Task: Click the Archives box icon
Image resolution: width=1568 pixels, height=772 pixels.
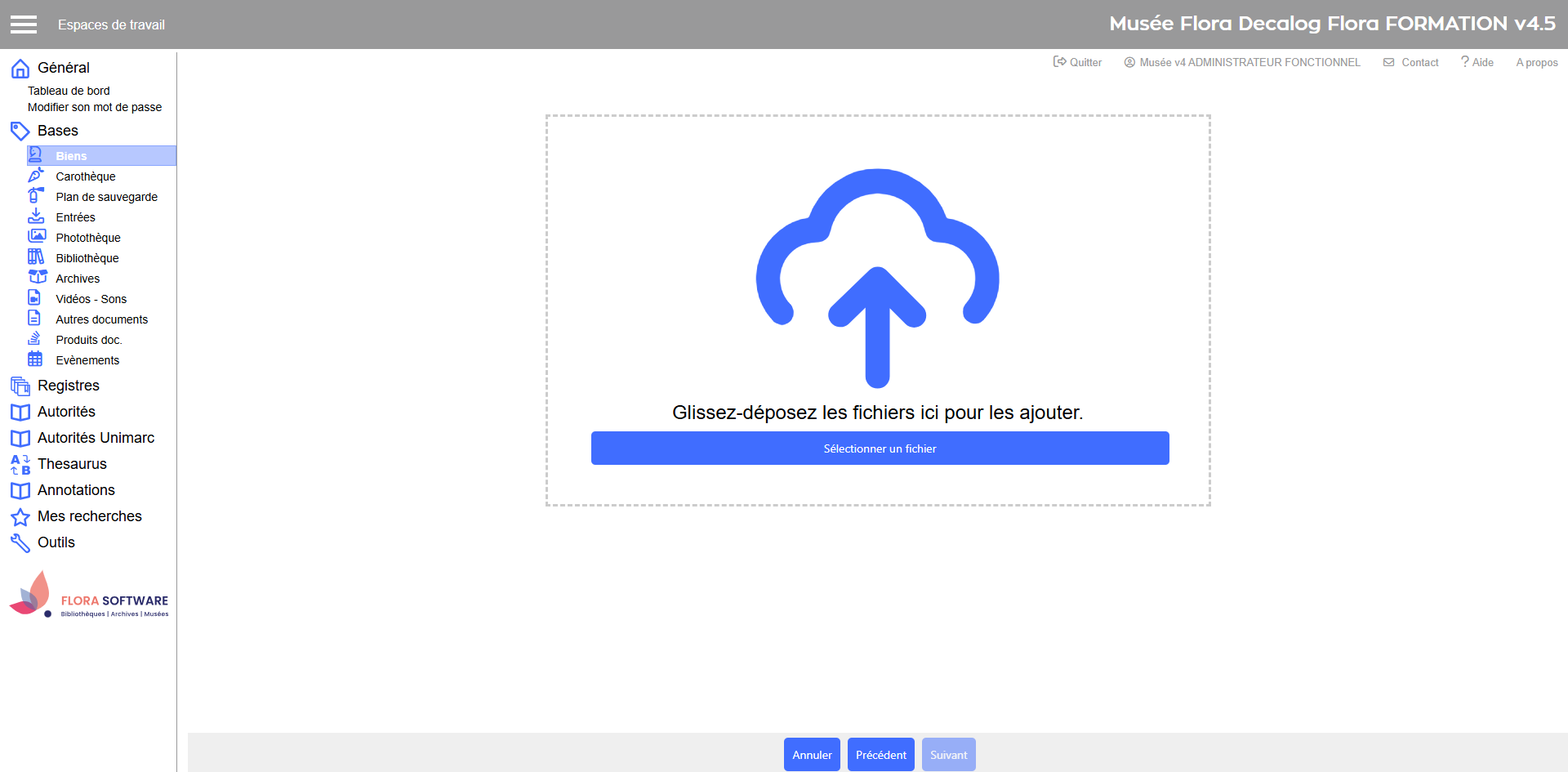Action: pos(38,278)
